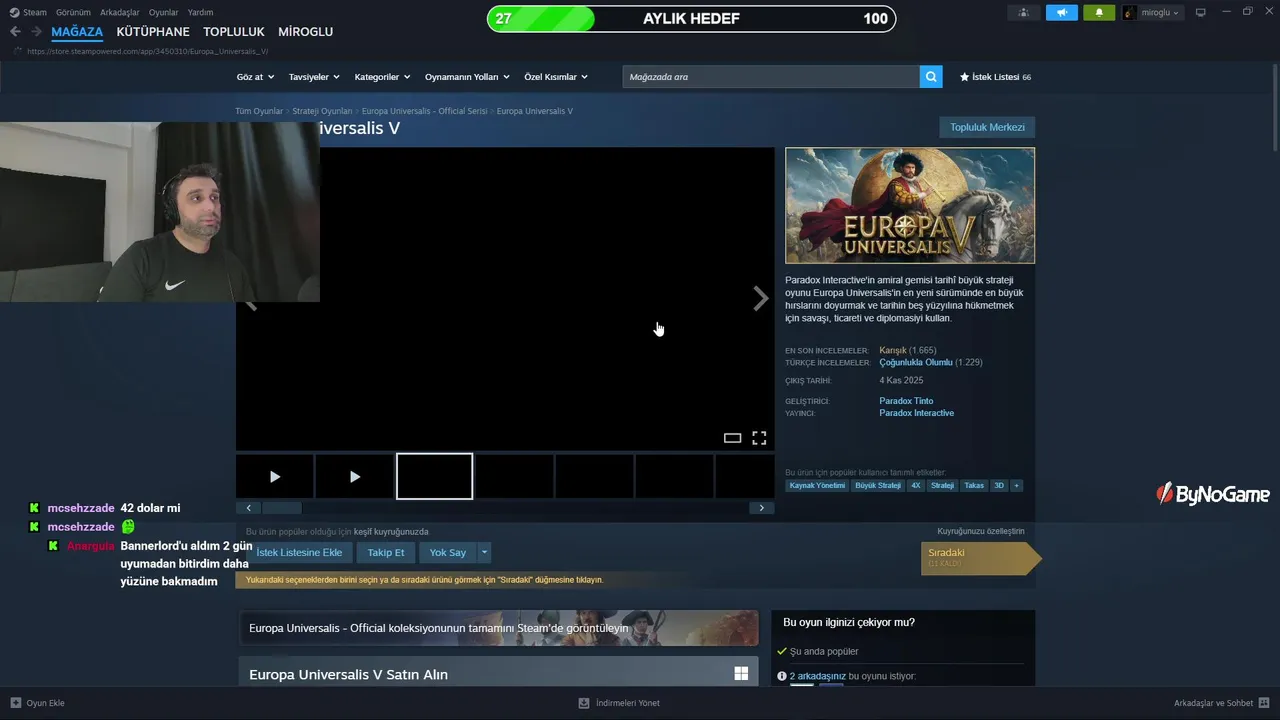Open the Oyunlar menu
The width and height of the screenshot is (1280, 720).
[164, 12]
